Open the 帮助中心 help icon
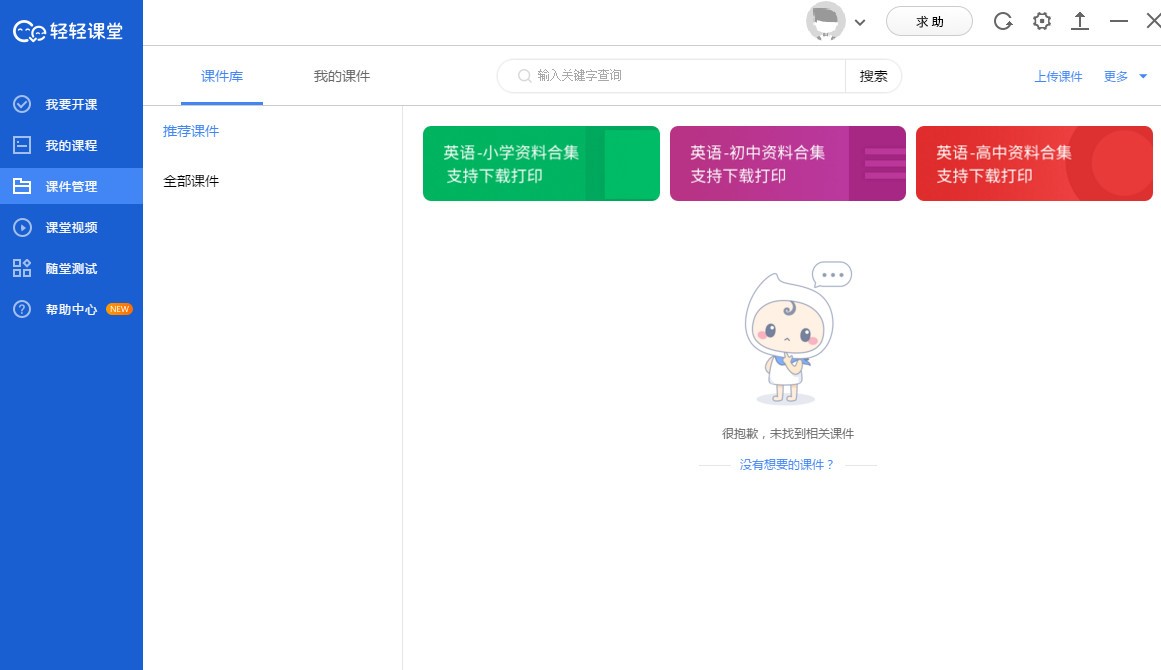This screenshot has height=670, width=1161. point(22,309)
